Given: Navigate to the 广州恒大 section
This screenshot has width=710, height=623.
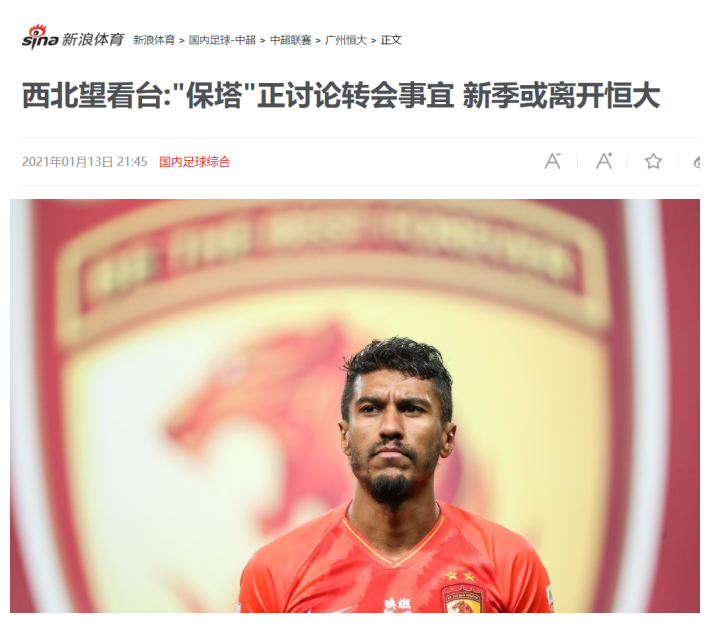Looking at the screenshot, I should pos(346,40).
